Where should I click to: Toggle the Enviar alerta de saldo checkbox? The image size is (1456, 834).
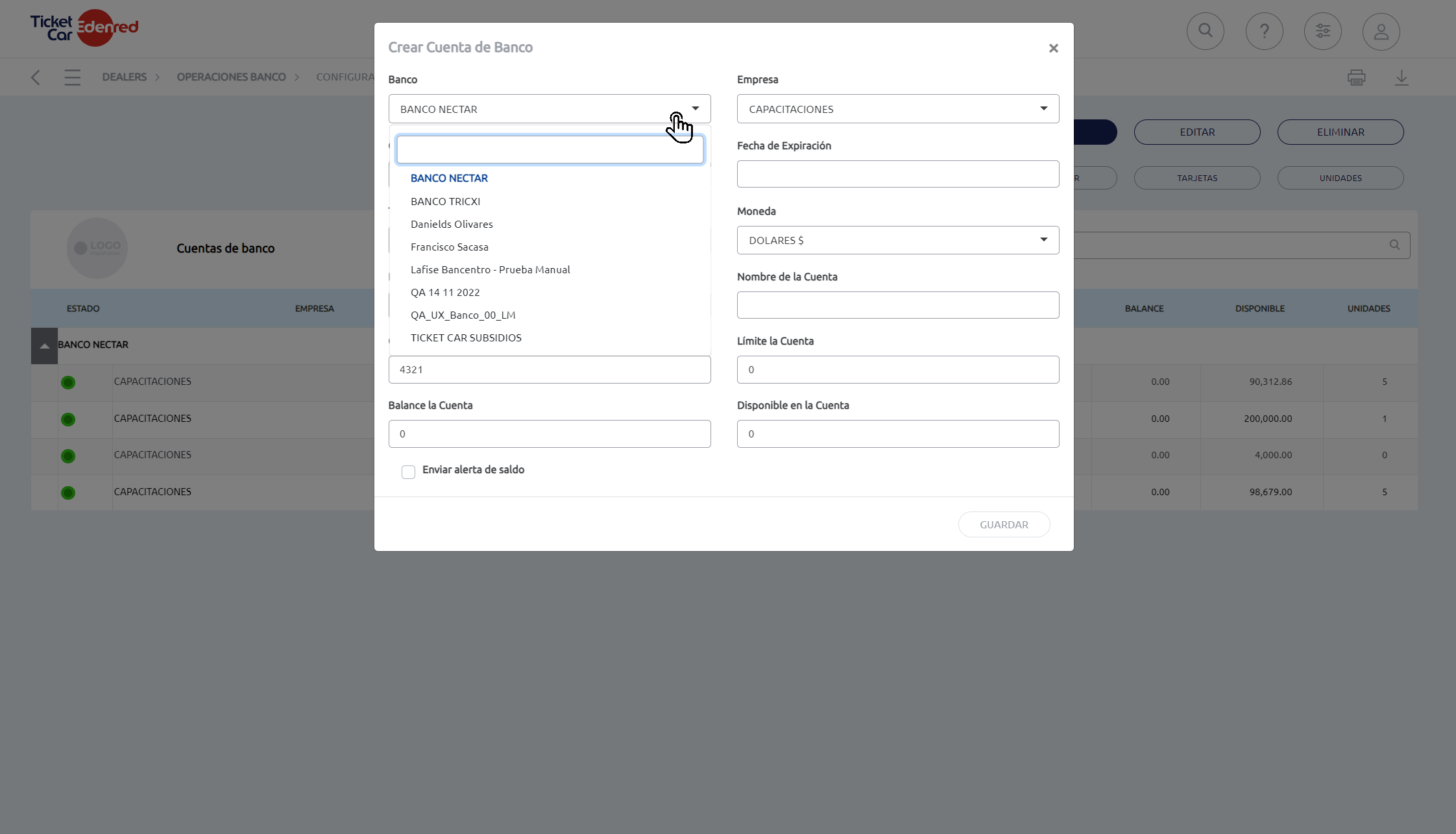[408, 472]
